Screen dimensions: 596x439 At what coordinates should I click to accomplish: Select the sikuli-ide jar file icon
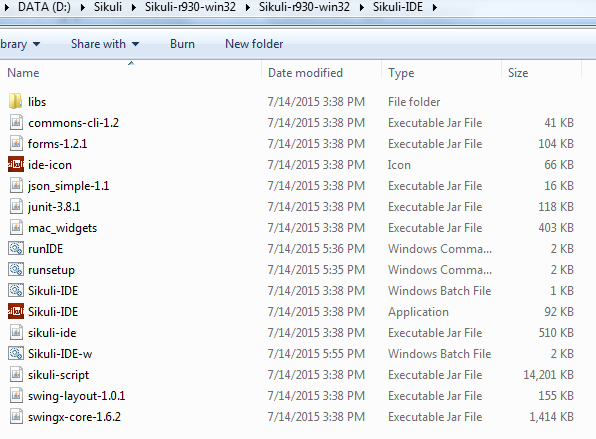click(x=16, y=333)
